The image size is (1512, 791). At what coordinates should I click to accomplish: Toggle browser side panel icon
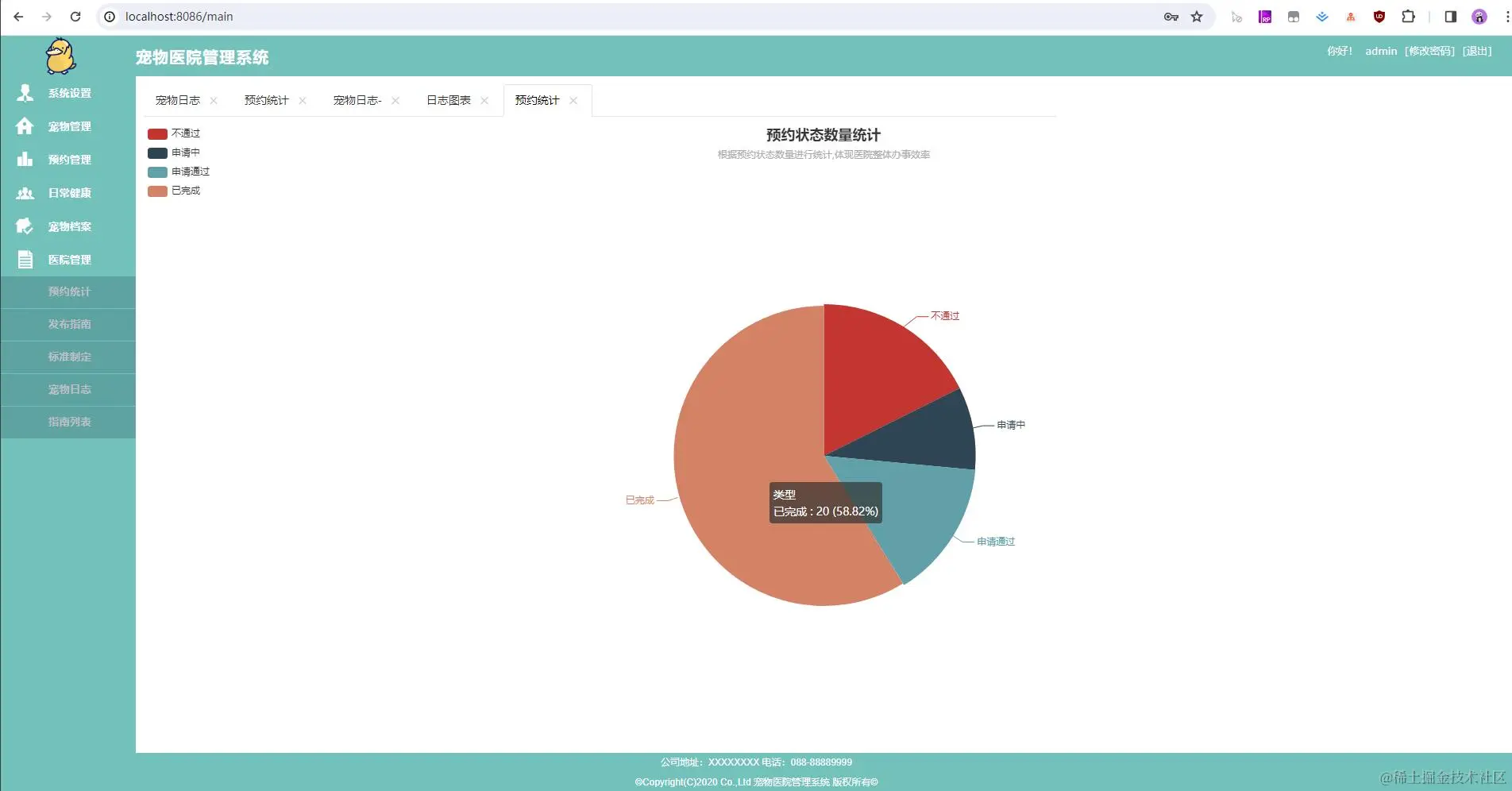click(x=1450, y=17)
